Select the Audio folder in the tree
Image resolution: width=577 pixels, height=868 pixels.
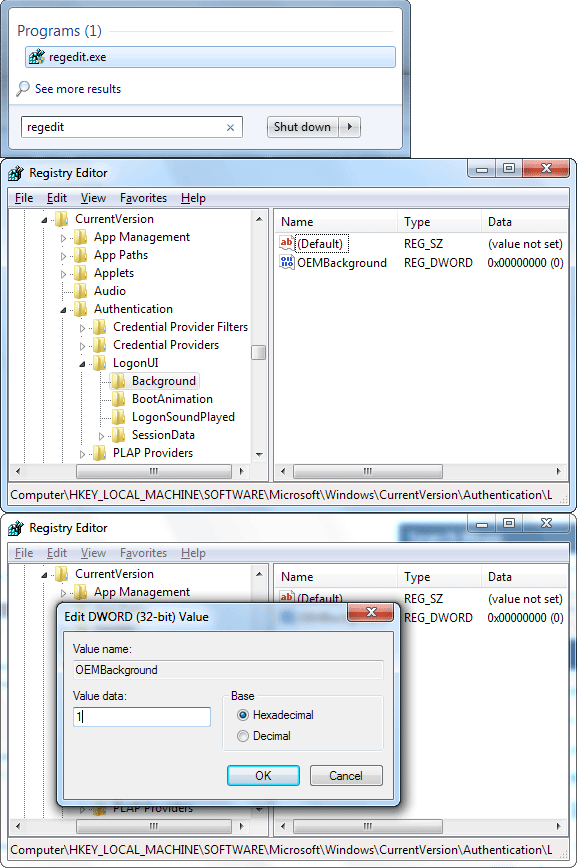(110, 291)
